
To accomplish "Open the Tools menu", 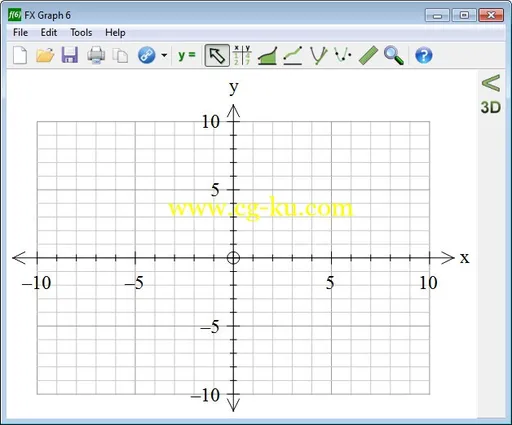I will tap(81, 33).
